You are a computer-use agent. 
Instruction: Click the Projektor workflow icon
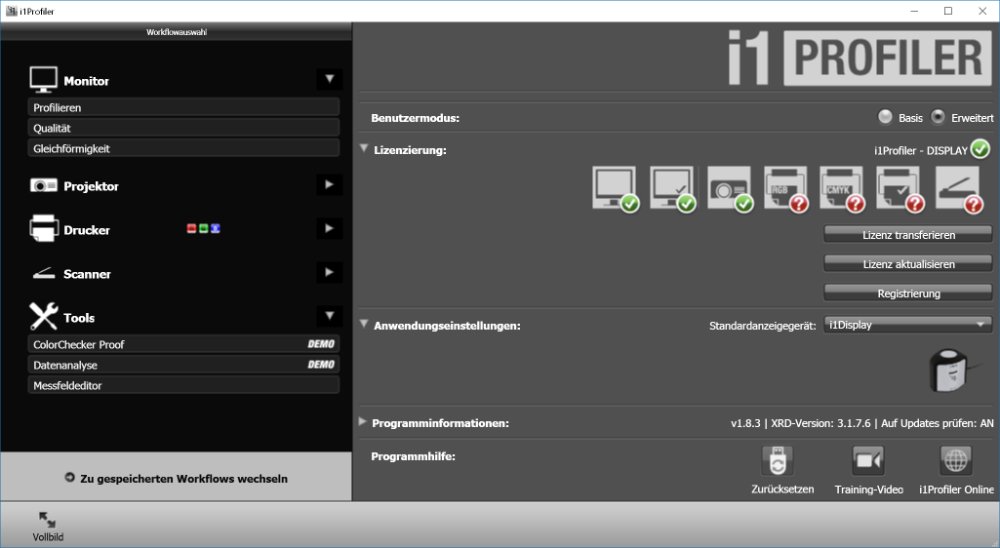click(x=43, y=186)
